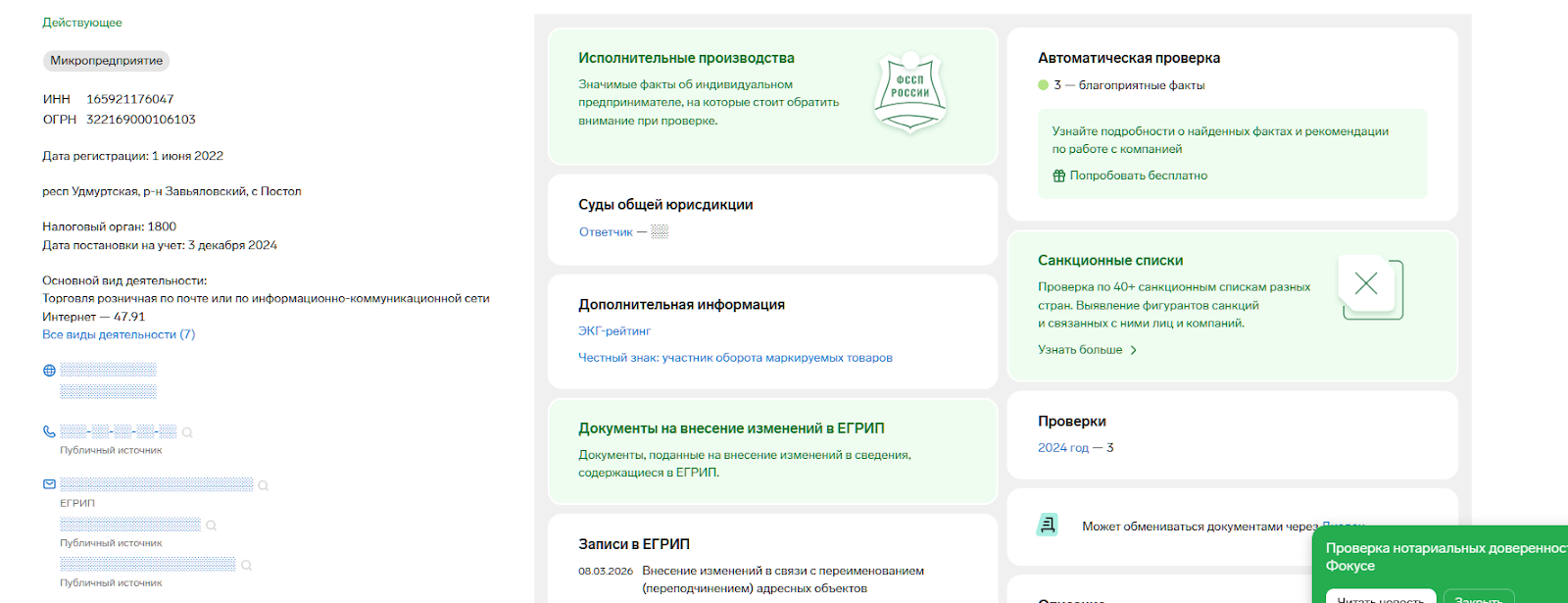The width and height of the screenshot is (1568, 603).
Task: Click Публичный источник label under phone number
Action: point(111,450)
